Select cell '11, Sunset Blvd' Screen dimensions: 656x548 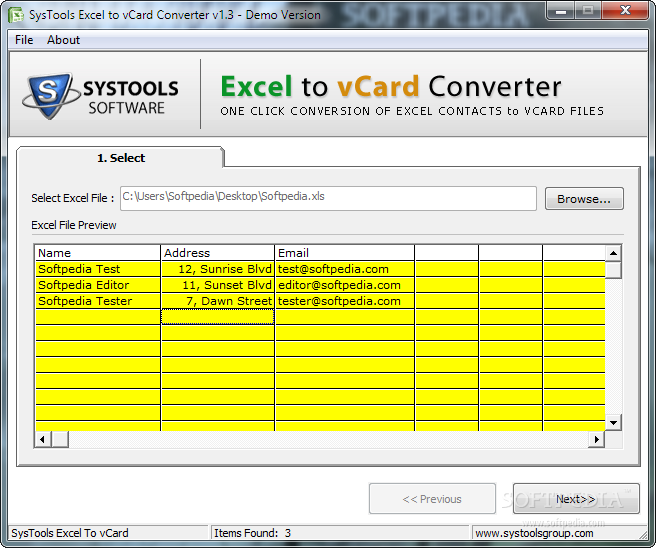tap(218, 285)
